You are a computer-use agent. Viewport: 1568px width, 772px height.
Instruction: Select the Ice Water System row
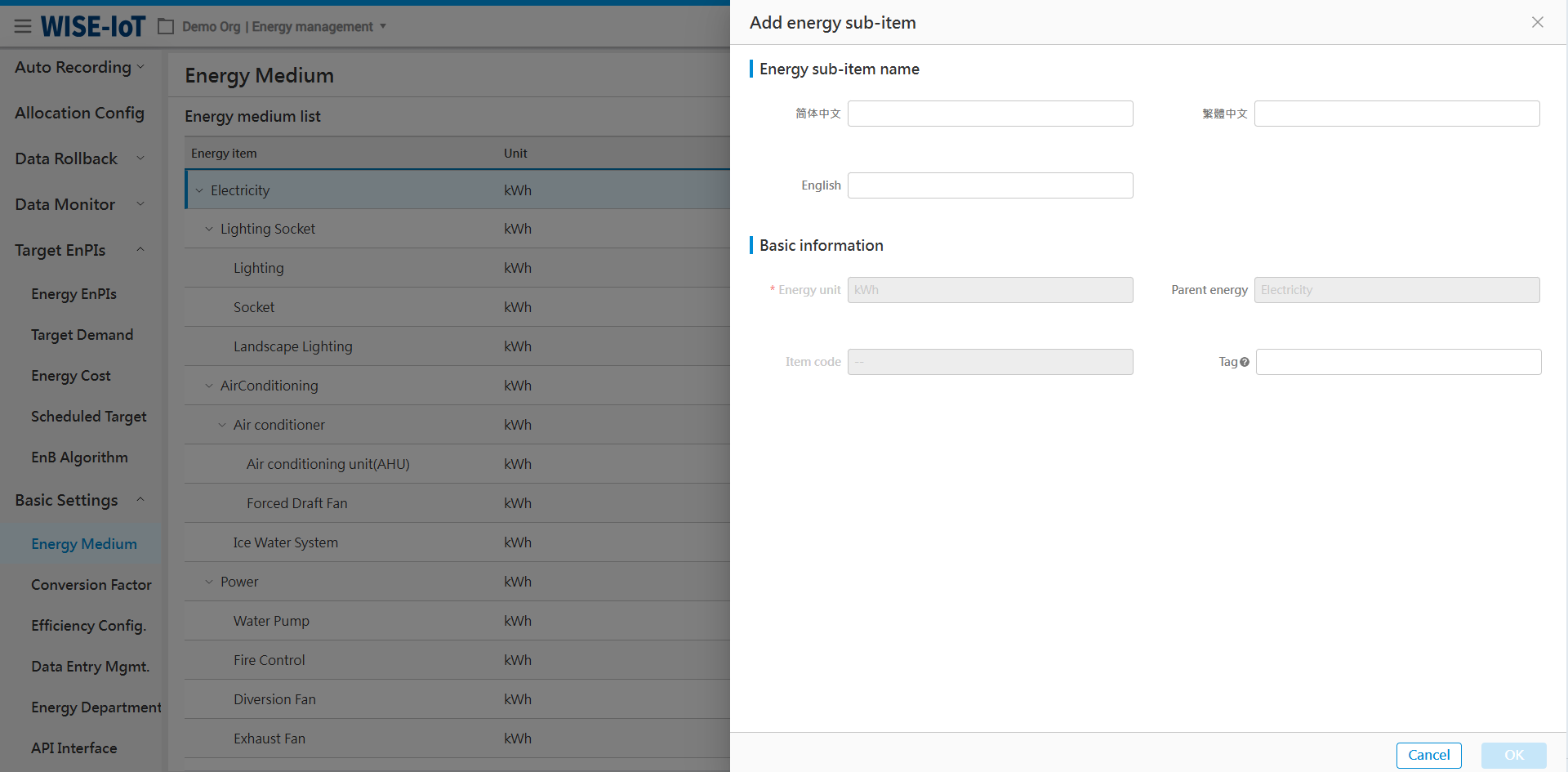[x=285, y=542]
